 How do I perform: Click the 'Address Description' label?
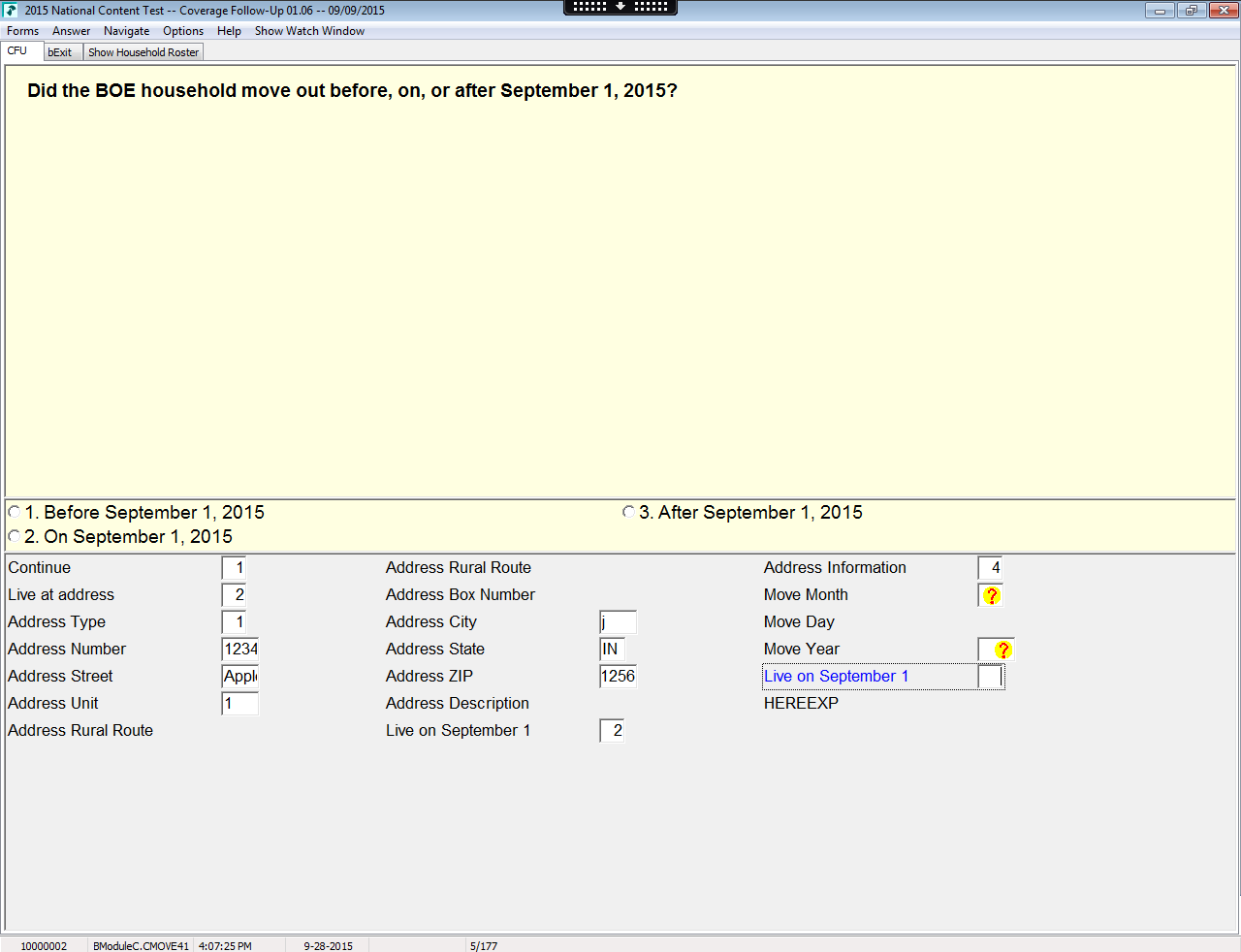pos(458,704)
